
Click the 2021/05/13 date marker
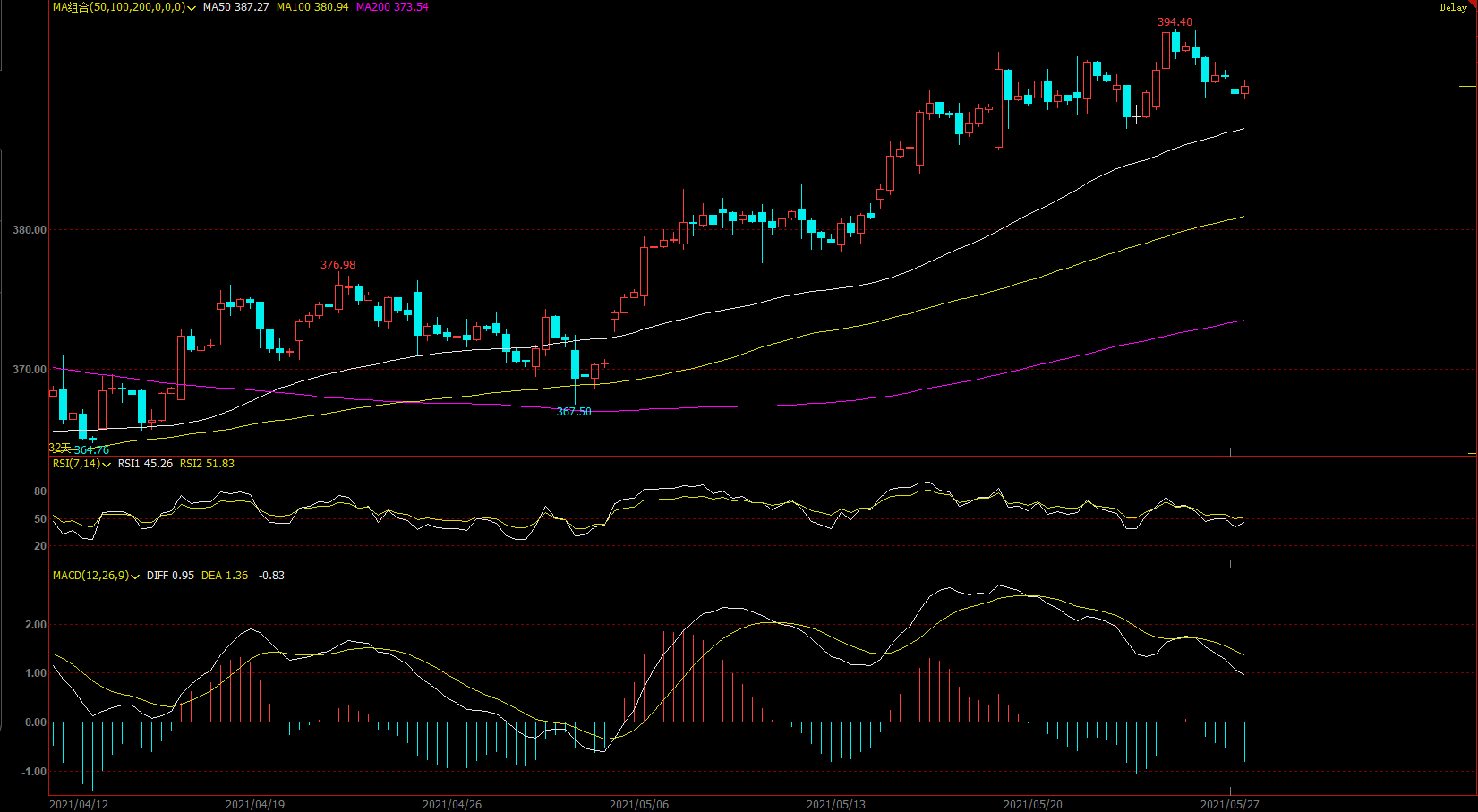[836, 805]
